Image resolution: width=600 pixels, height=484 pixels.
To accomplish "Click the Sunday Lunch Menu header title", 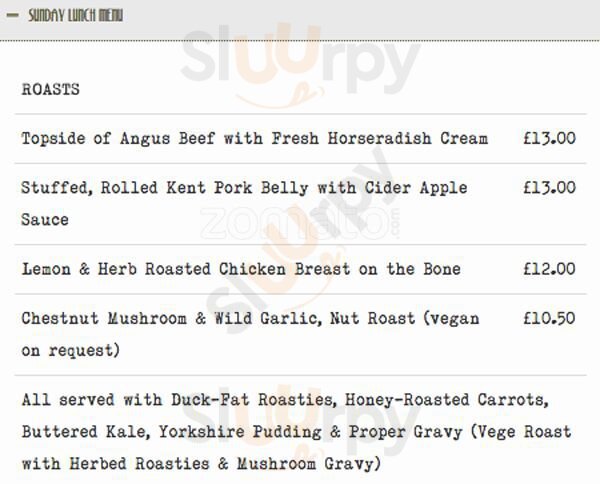I will pyautogui.click(x=76, y=16).
